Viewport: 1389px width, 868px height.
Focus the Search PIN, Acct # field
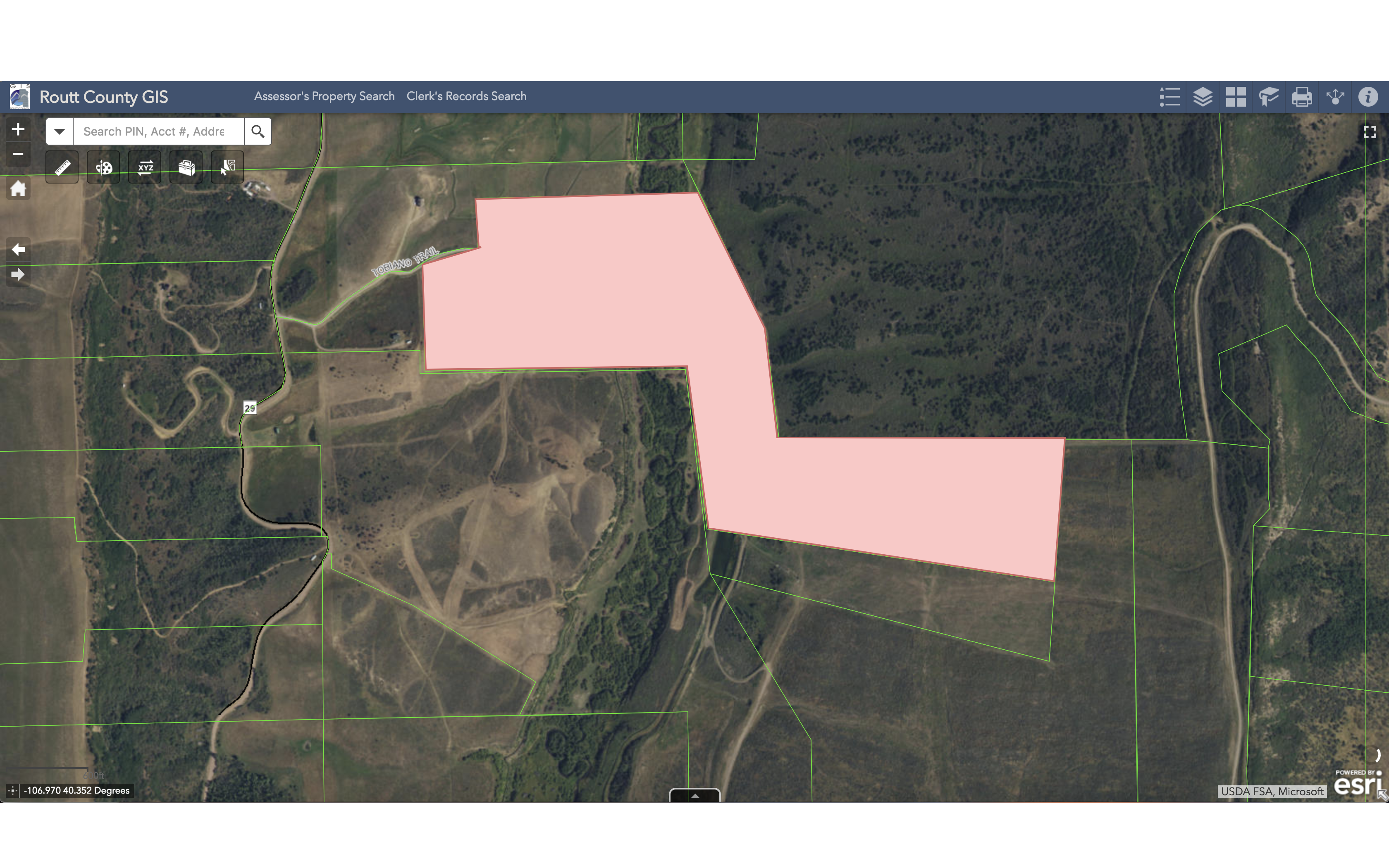coord(158,131)
